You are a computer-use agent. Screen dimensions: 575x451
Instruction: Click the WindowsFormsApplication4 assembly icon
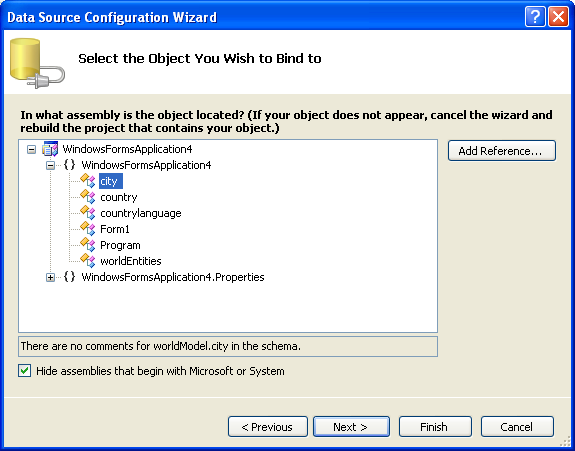pos(50,149)
